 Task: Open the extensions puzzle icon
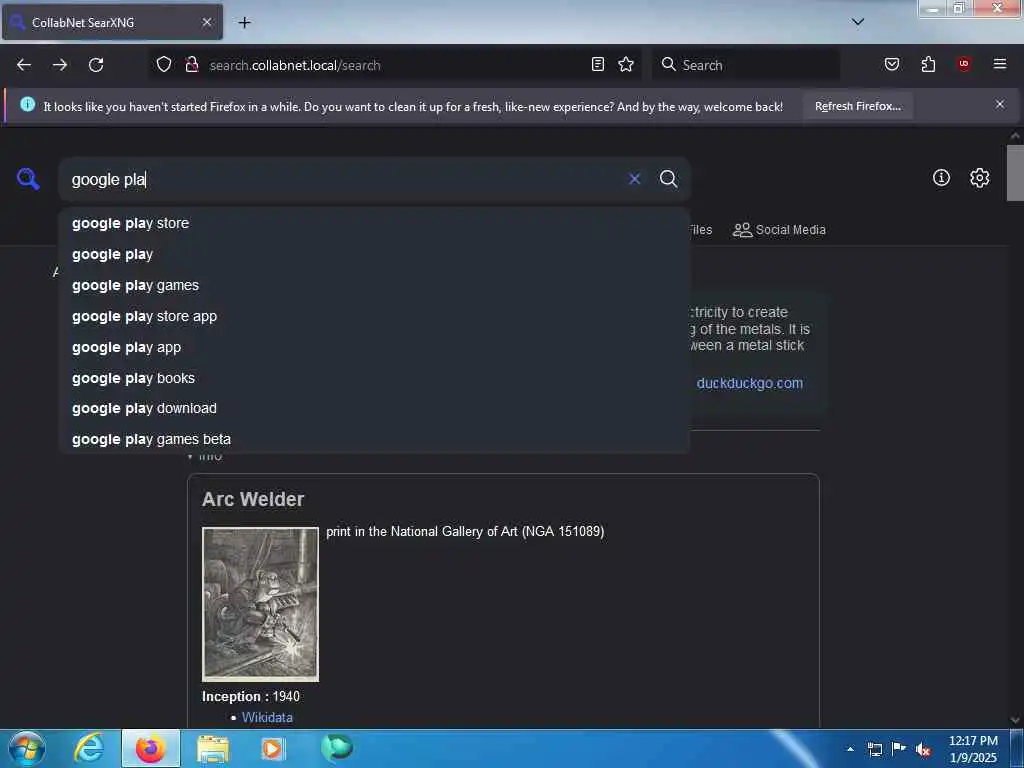coord(928,64)
